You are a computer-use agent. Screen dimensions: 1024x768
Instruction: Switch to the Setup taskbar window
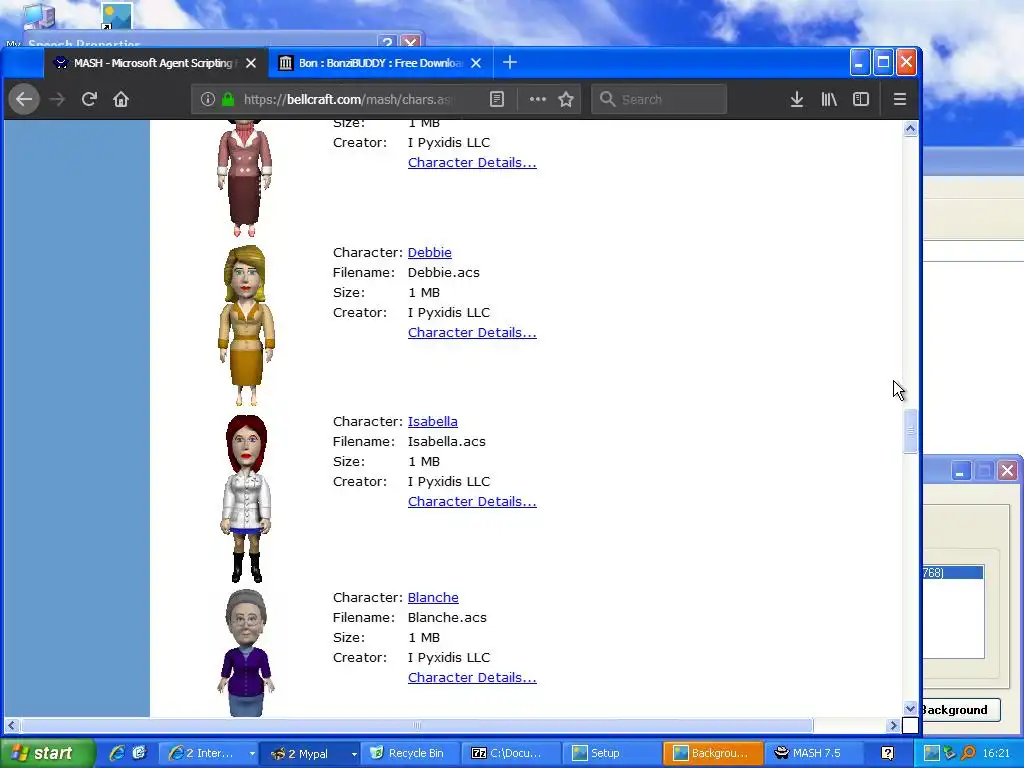[611, 753]
